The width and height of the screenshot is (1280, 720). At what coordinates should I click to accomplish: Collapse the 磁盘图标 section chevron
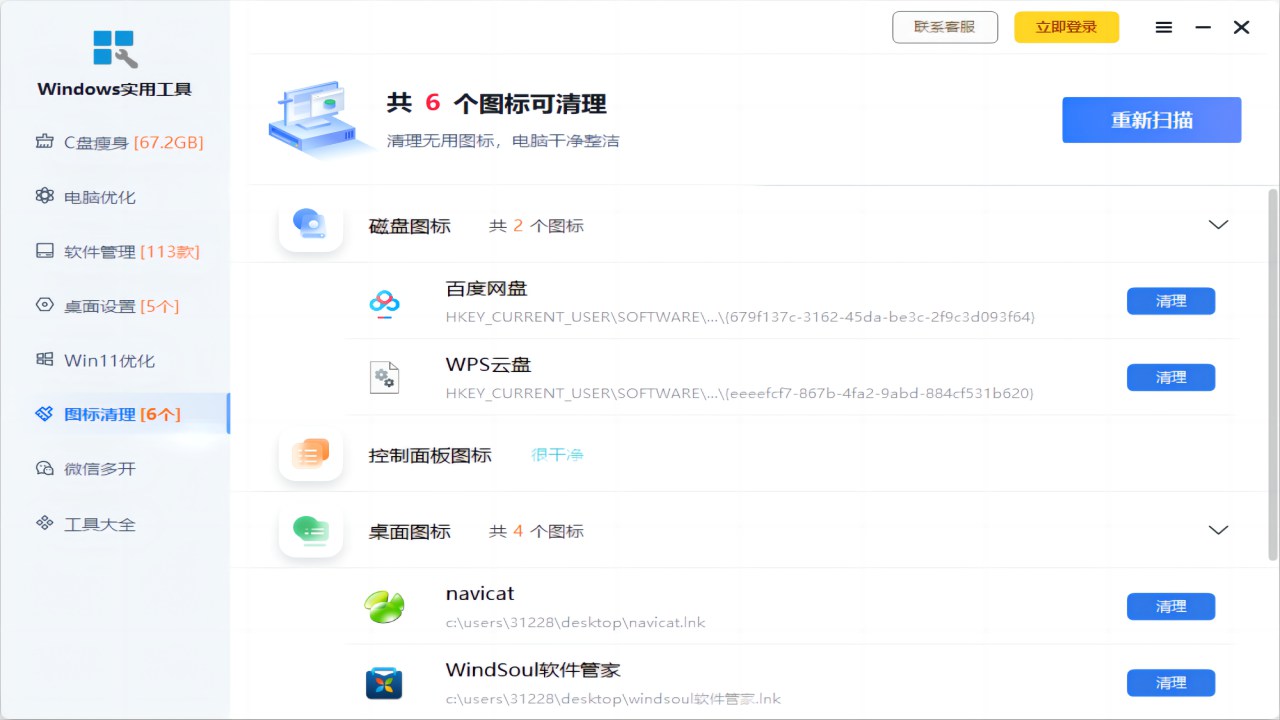pyautogui.click(x=1218, y=225)
